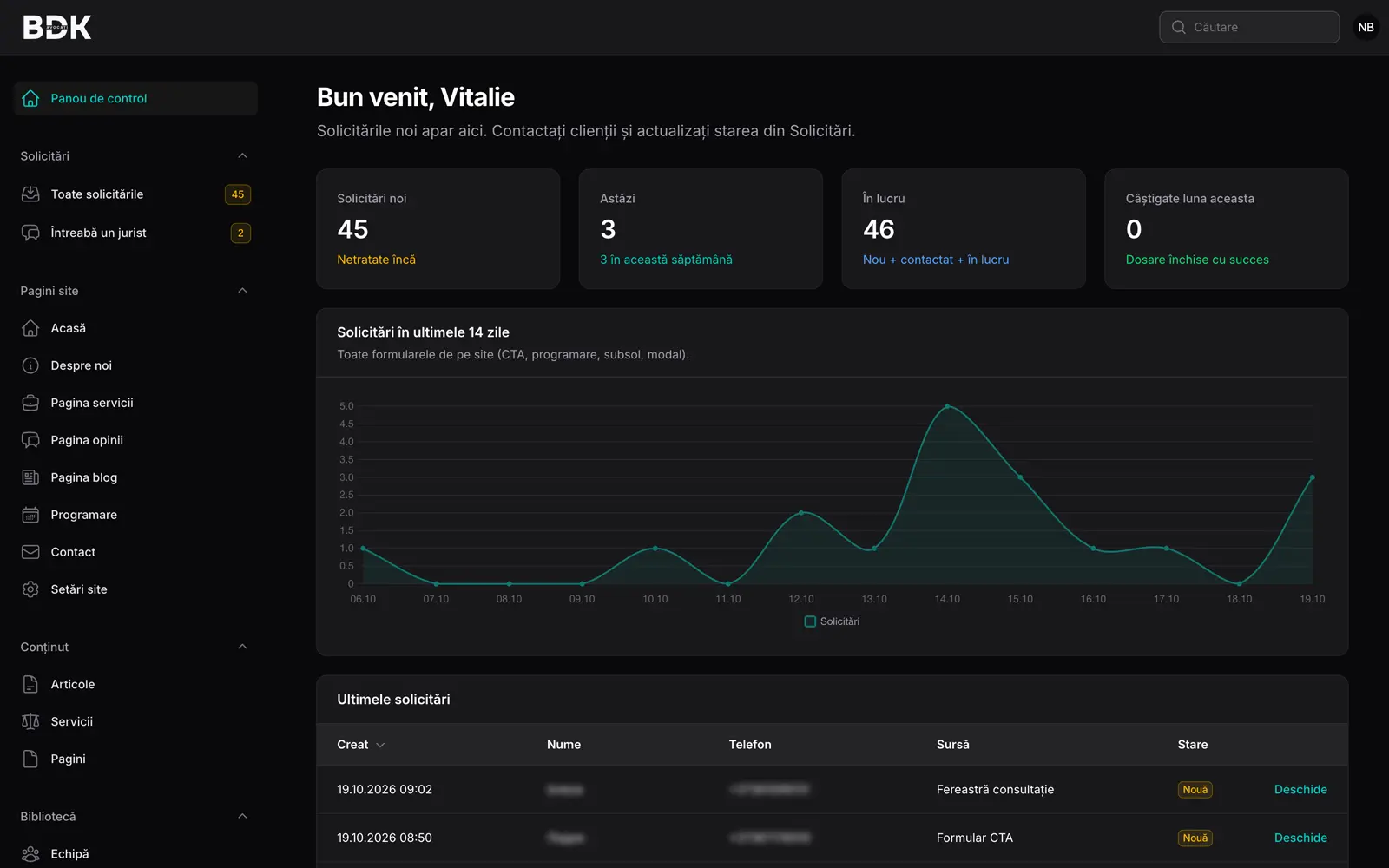Collapse the Conținut section chevron

tap(242, 647)
